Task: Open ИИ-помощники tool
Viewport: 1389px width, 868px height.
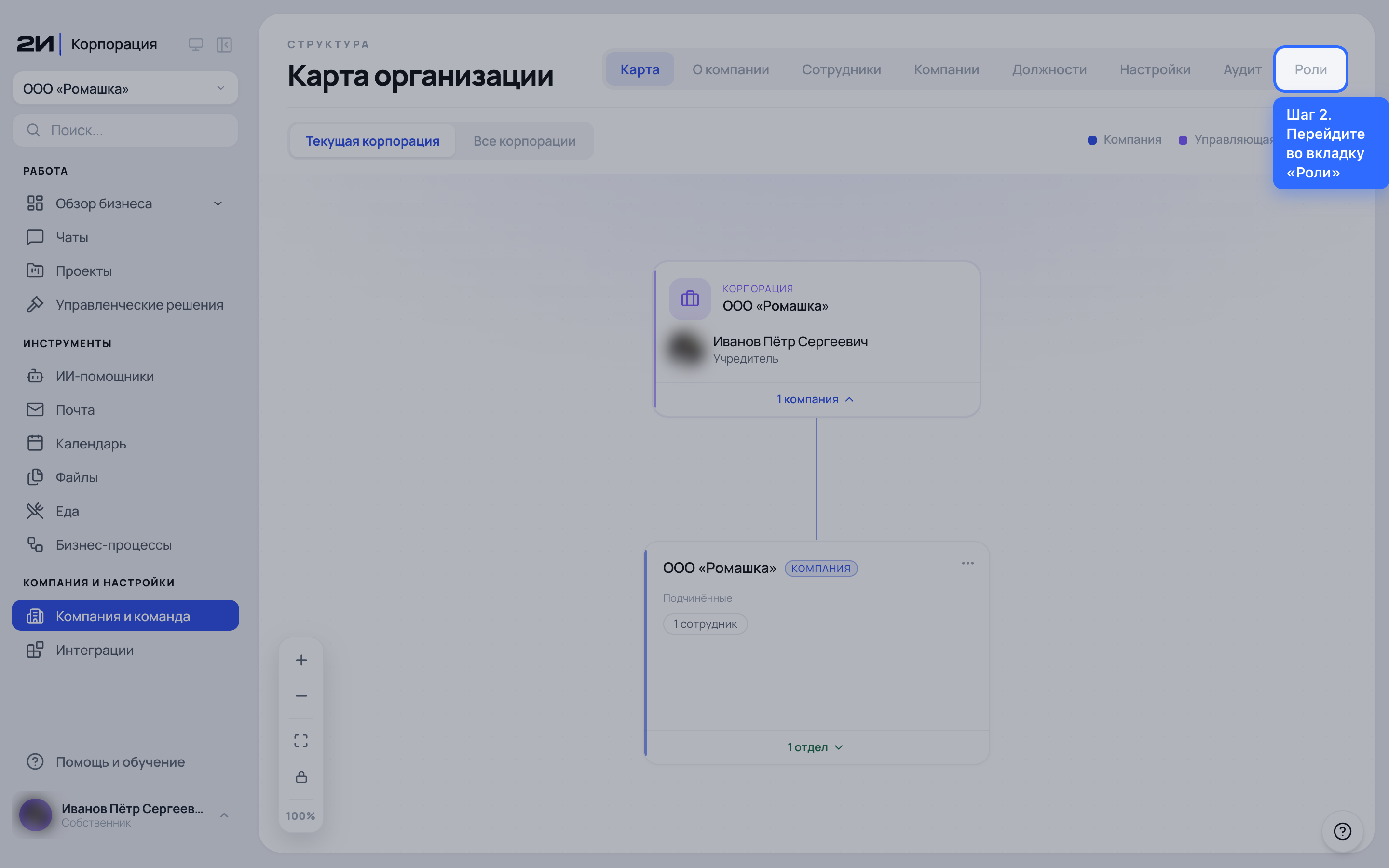Action: [125, 376]
